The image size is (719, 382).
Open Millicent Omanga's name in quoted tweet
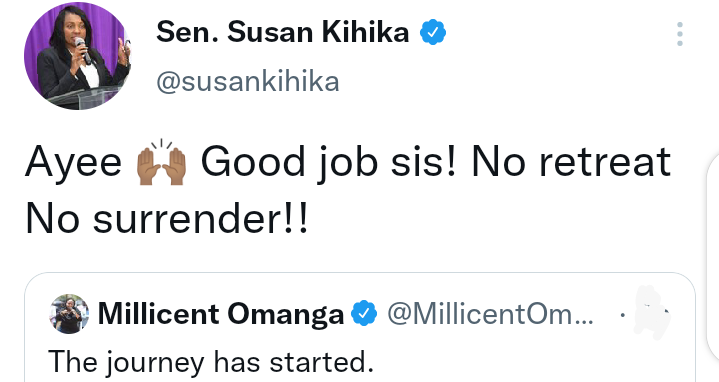221,314
